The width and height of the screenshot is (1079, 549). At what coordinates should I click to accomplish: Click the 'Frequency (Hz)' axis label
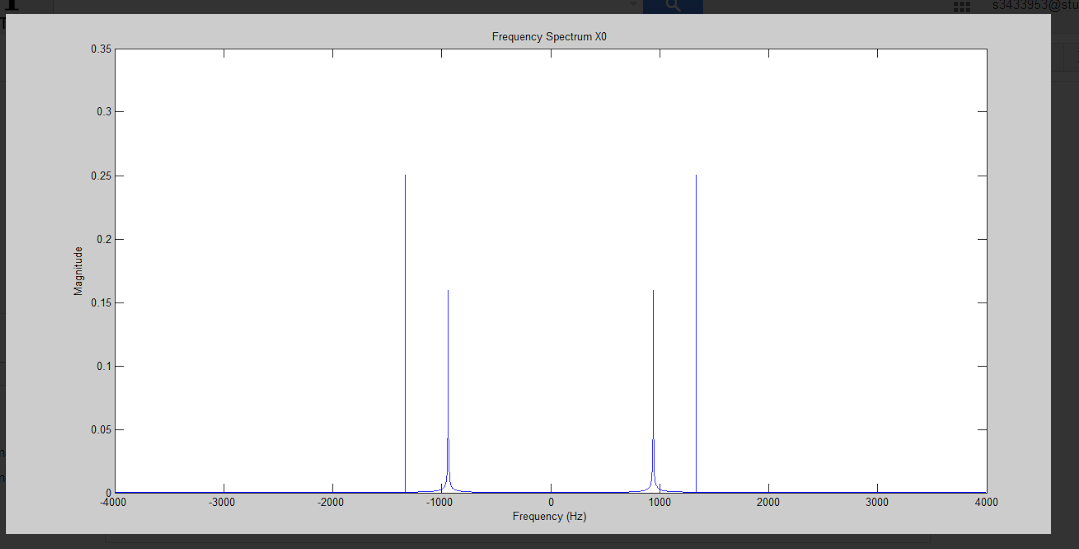pos(549,516)
